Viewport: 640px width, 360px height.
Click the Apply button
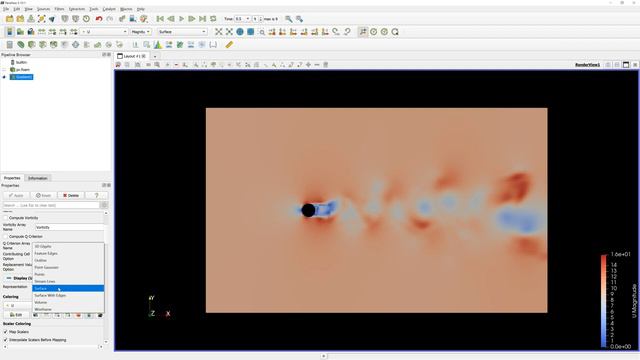16,196
